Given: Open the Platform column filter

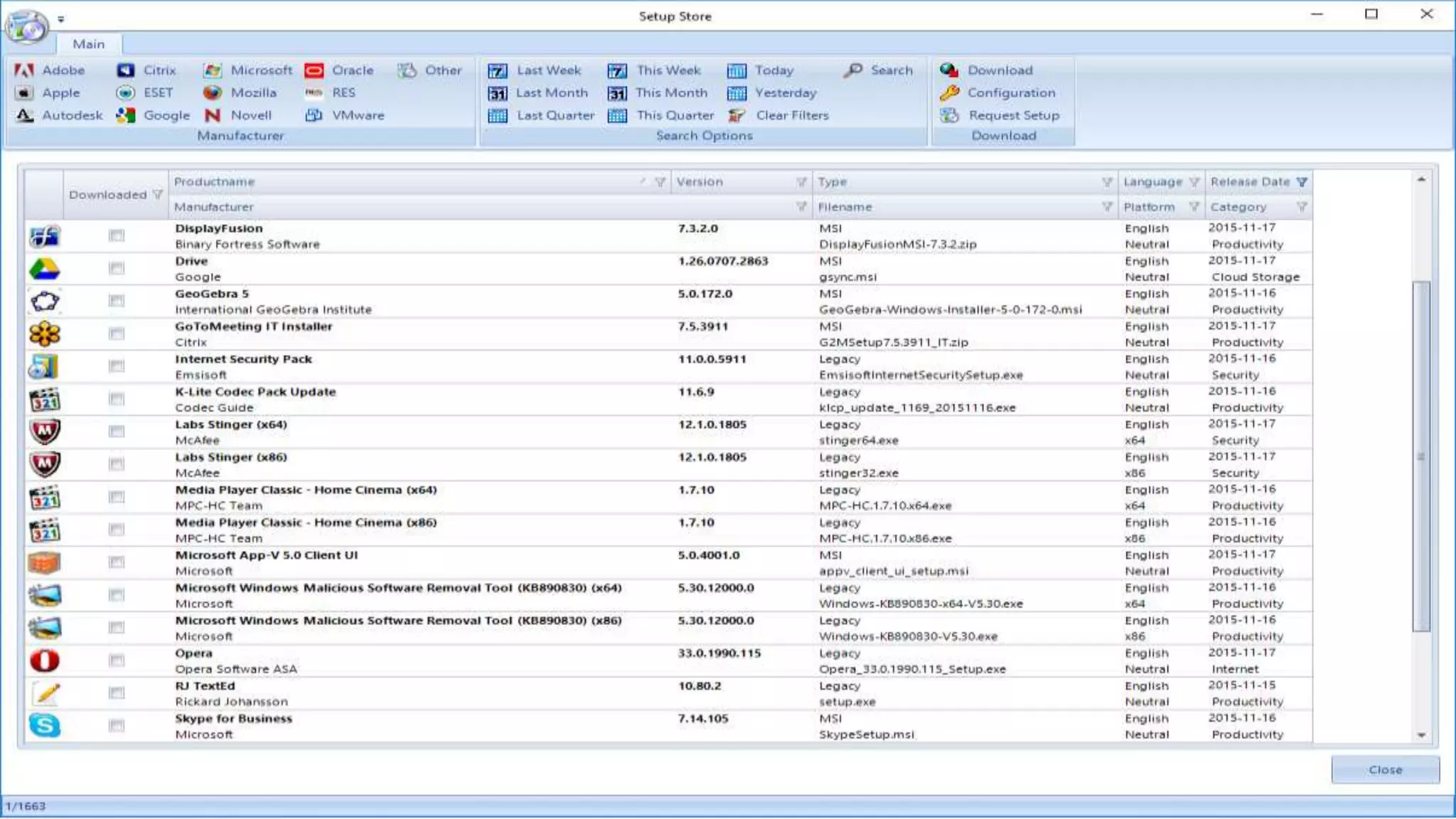Looking at the screenshot, I should [x=1194, y=207].
